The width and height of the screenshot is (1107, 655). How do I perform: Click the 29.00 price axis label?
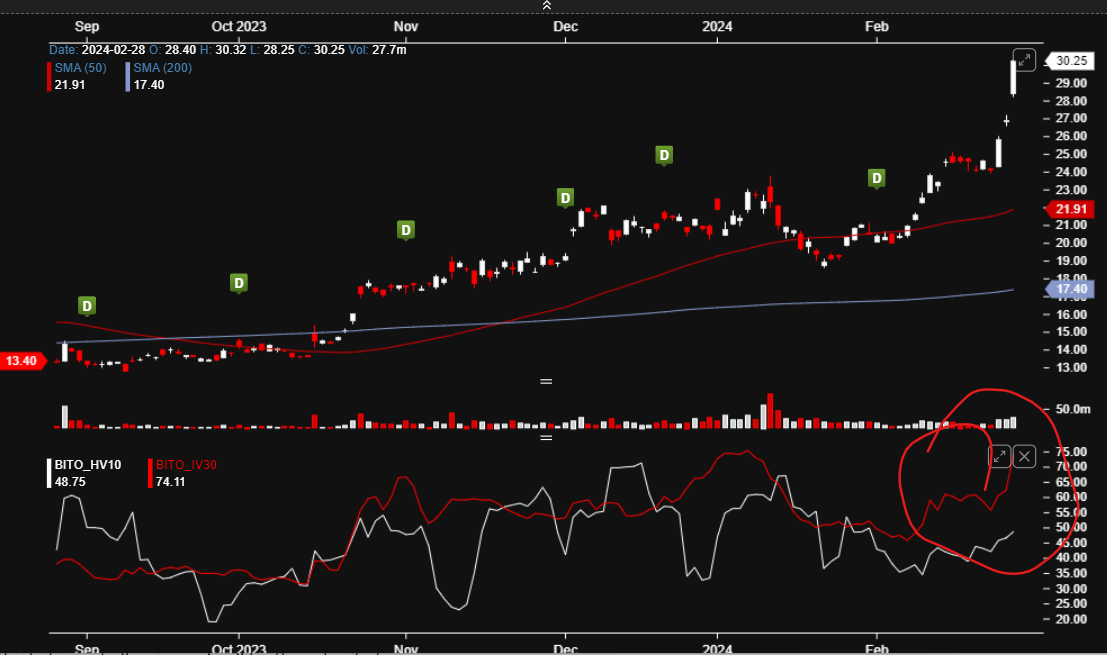[x=1071, y=83]
